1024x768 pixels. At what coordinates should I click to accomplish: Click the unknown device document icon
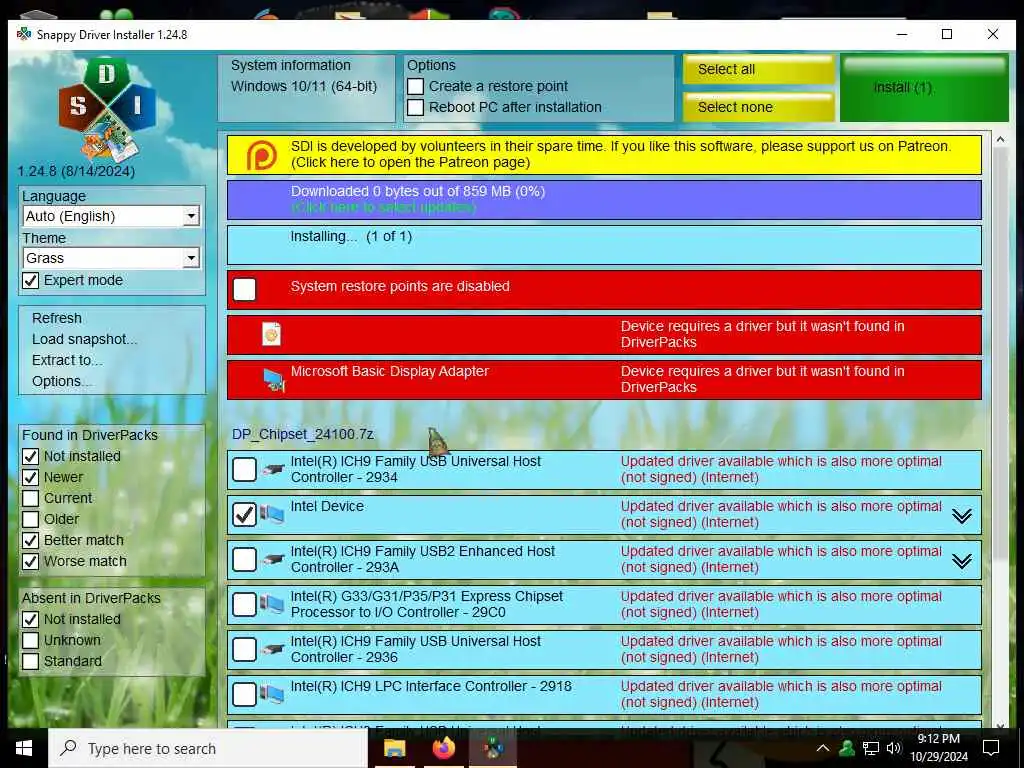click(271, 334)
